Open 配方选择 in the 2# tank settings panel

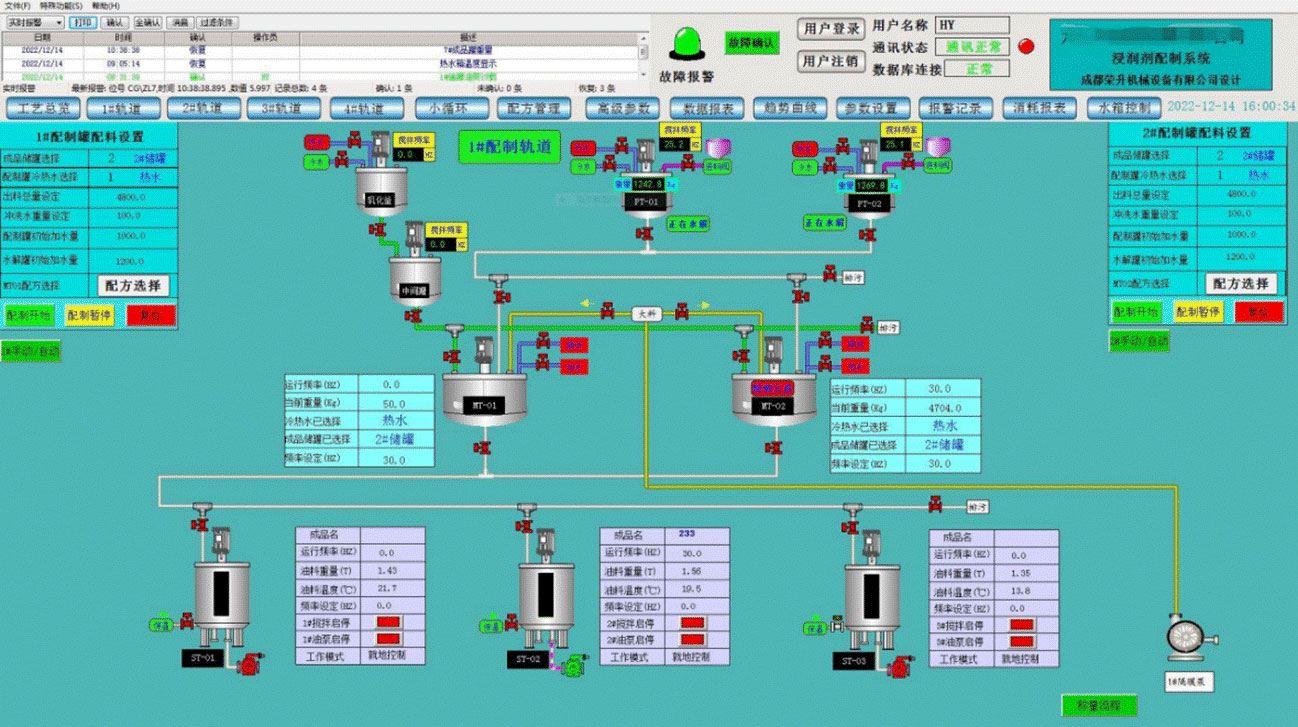[x=1240, y=284]
